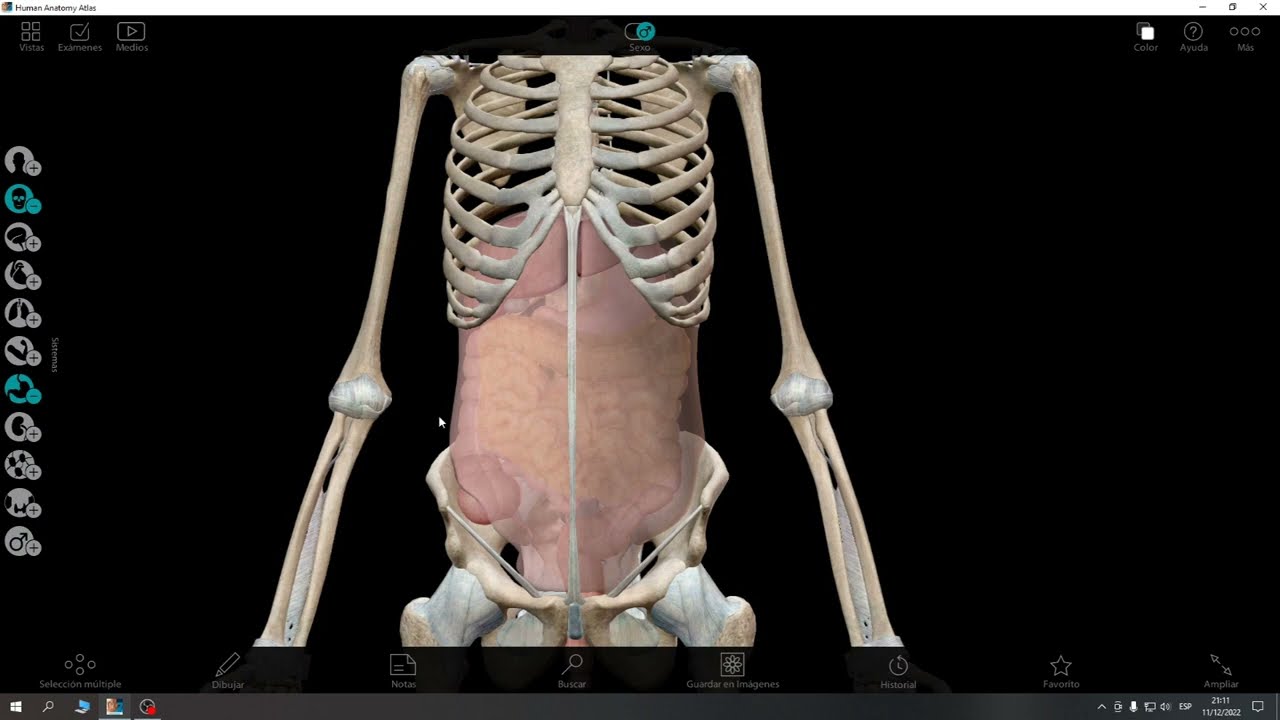
Task: Open the Vistas menu
Action: point(31,37)
